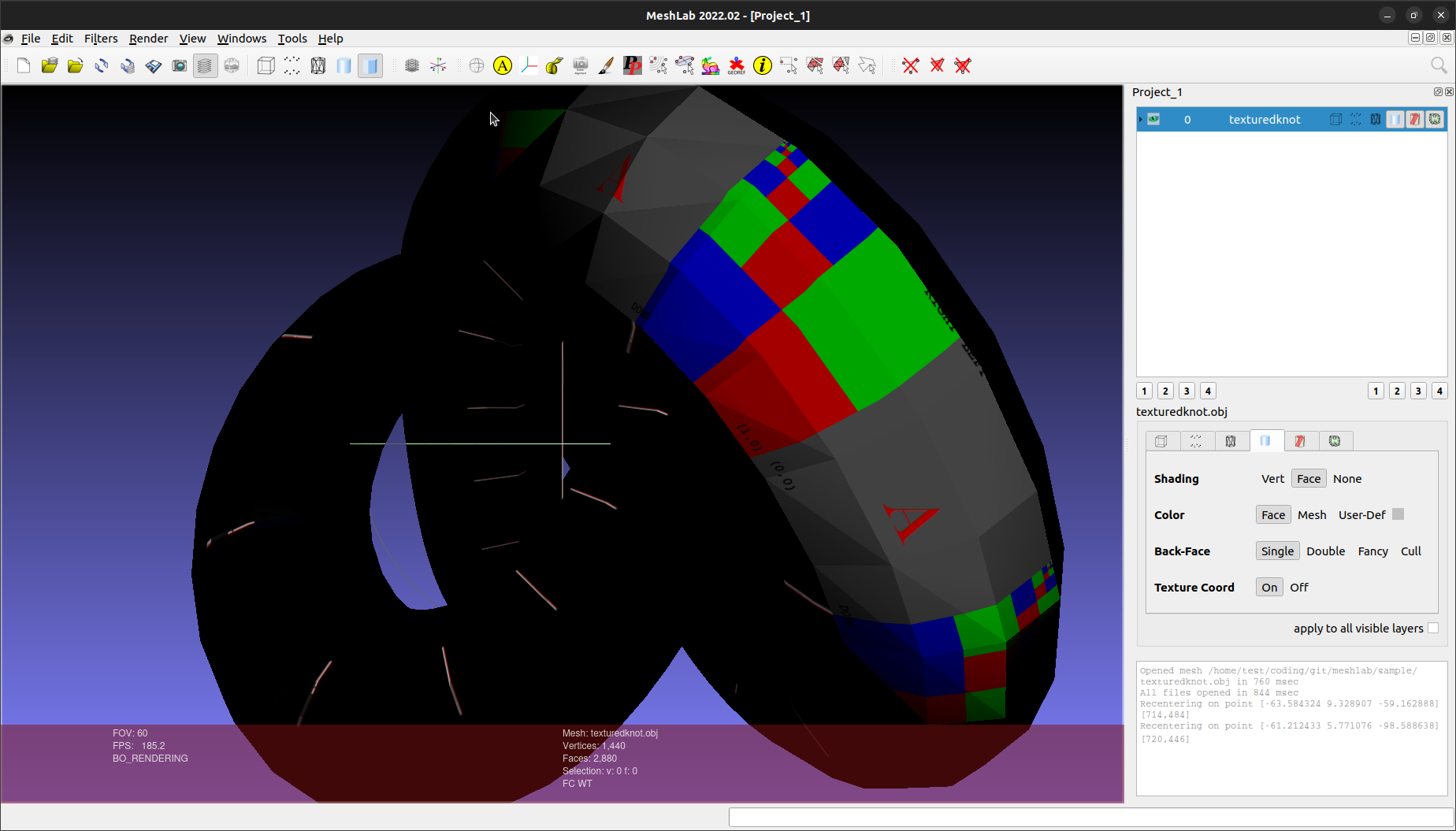Select the Get Info tool
Viewport: 1456px width, 831px height.
pos(762,65)
